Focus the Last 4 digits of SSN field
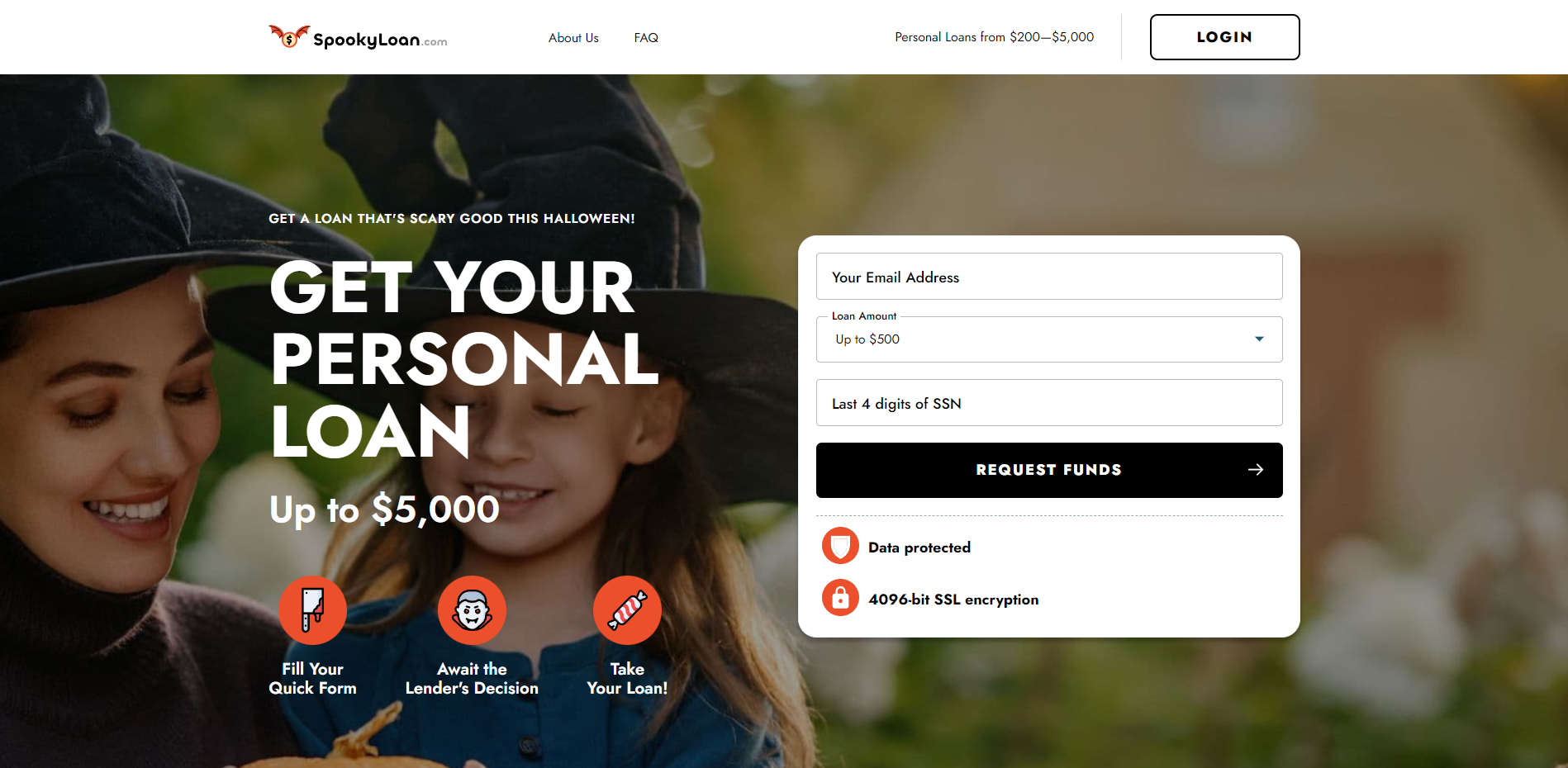 [1049, 403]
